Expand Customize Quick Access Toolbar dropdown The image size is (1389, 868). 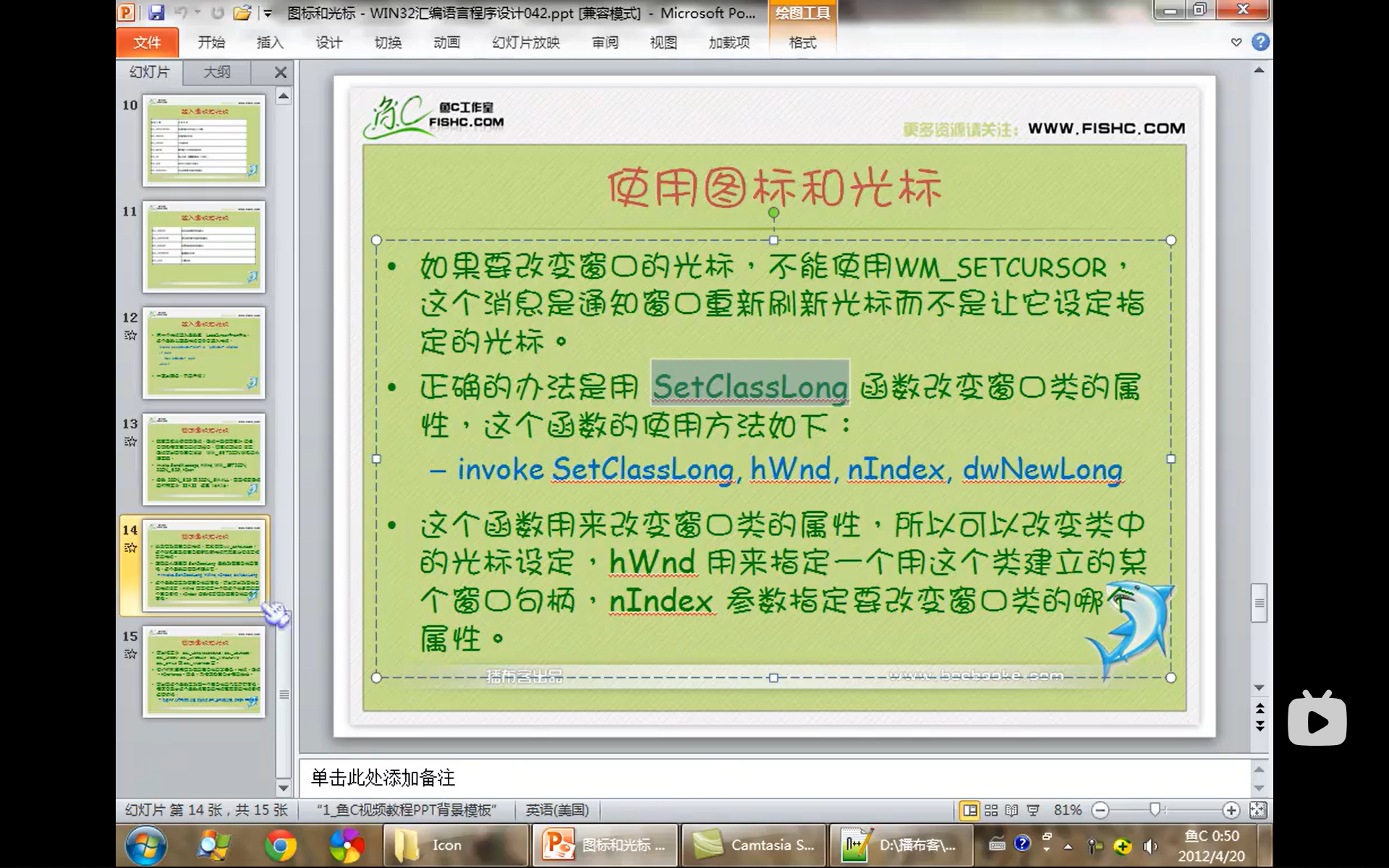click(x=268, y=13)
